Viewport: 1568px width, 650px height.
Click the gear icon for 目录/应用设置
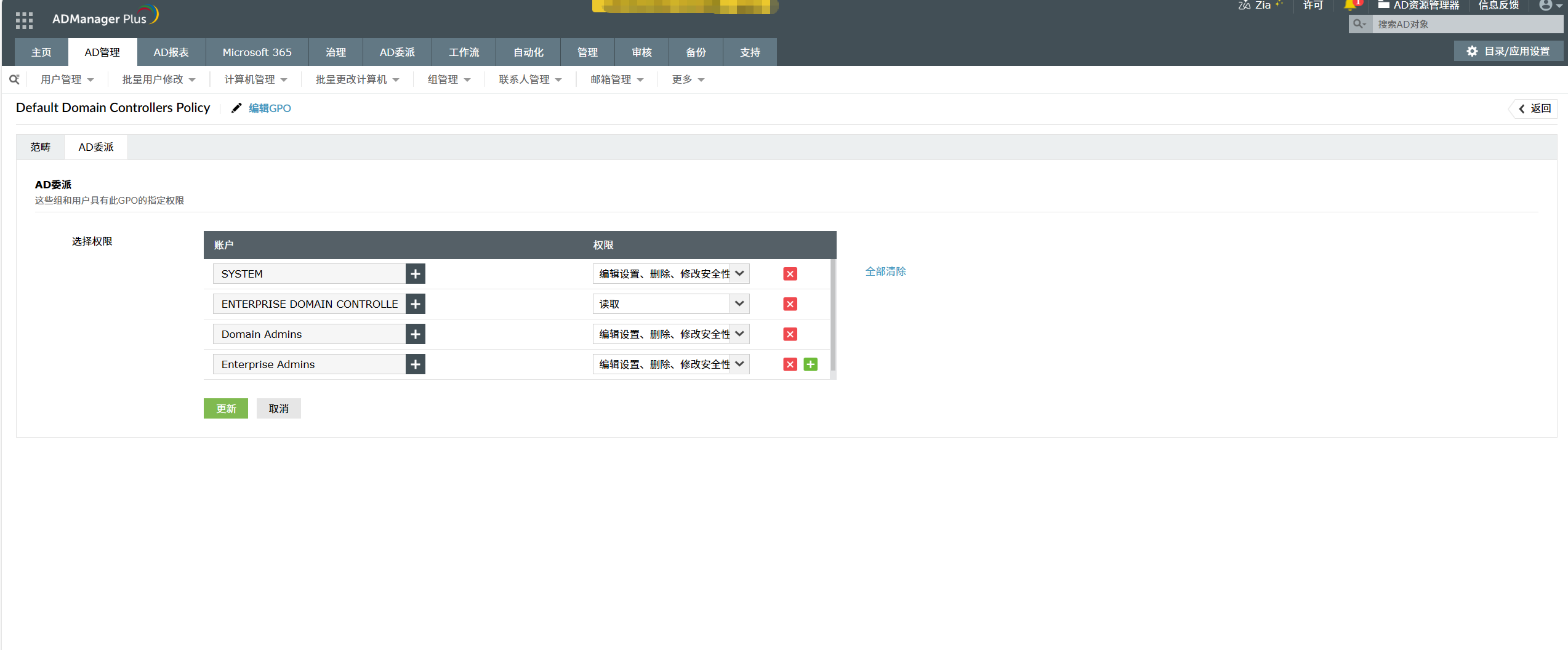[x=1472, y=51]
